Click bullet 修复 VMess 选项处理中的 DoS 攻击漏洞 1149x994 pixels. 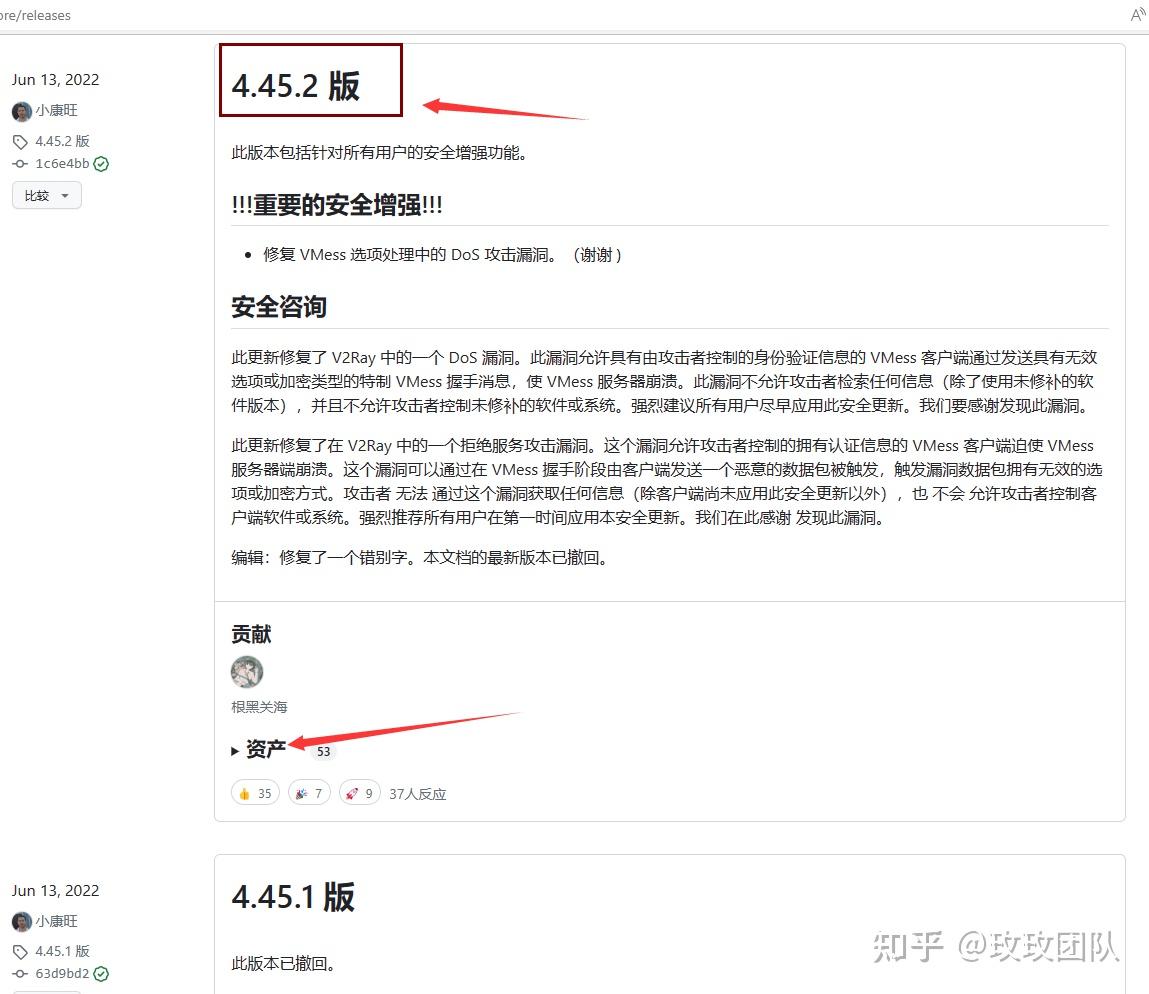(x=443, y=255)
